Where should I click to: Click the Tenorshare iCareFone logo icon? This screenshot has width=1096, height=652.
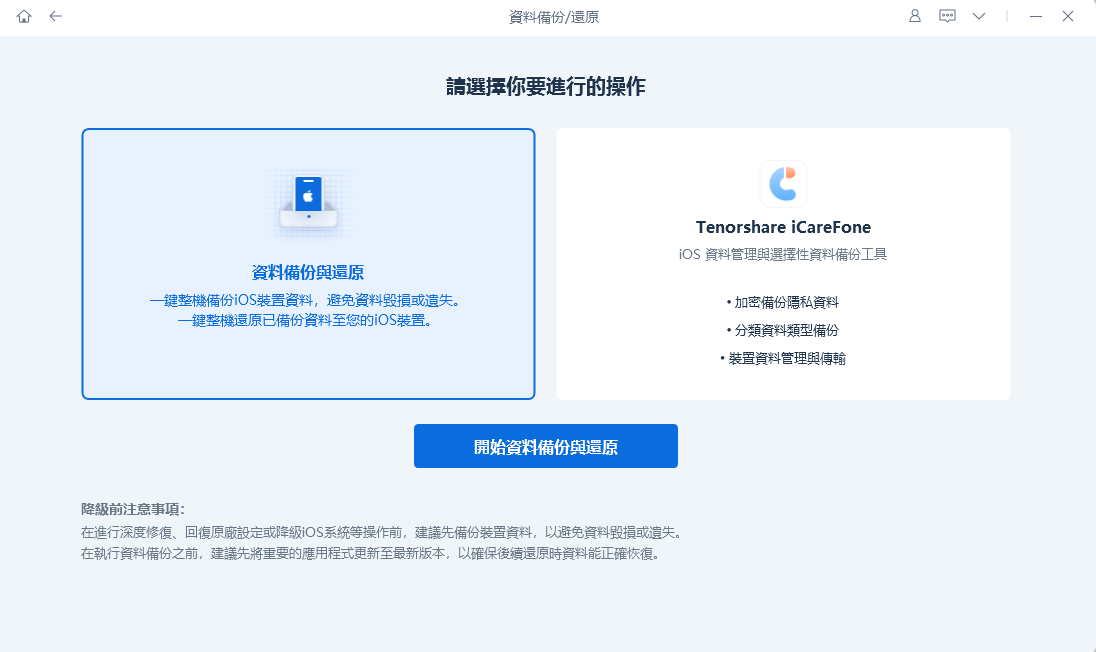(x=783, y=184)
